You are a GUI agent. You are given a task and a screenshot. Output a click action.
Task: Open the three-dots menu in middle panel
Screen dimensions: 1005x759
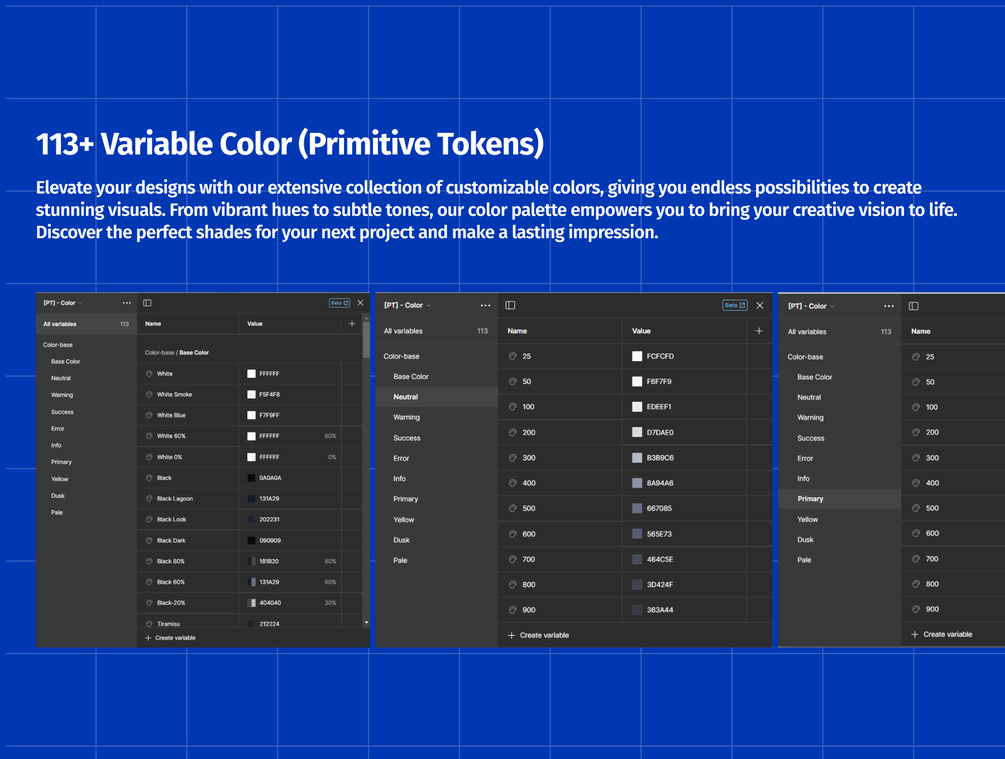(485, 305)
